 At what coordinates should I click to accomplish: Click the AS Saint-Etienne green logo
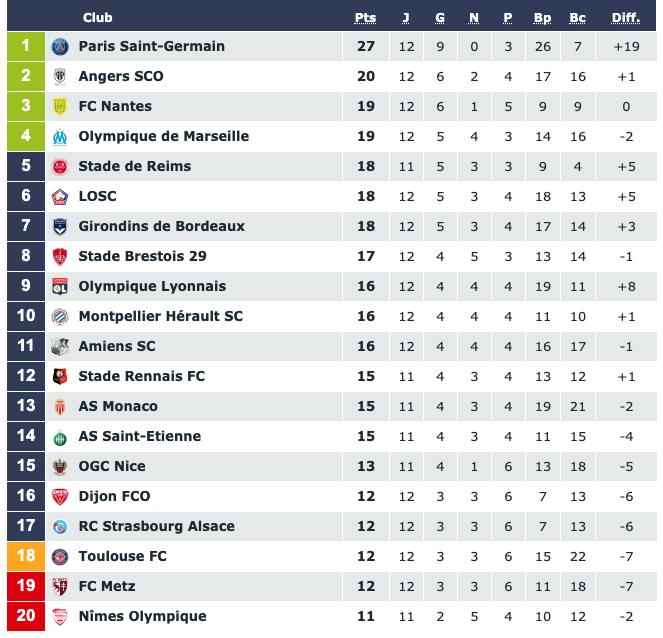(x=60, y=437)
